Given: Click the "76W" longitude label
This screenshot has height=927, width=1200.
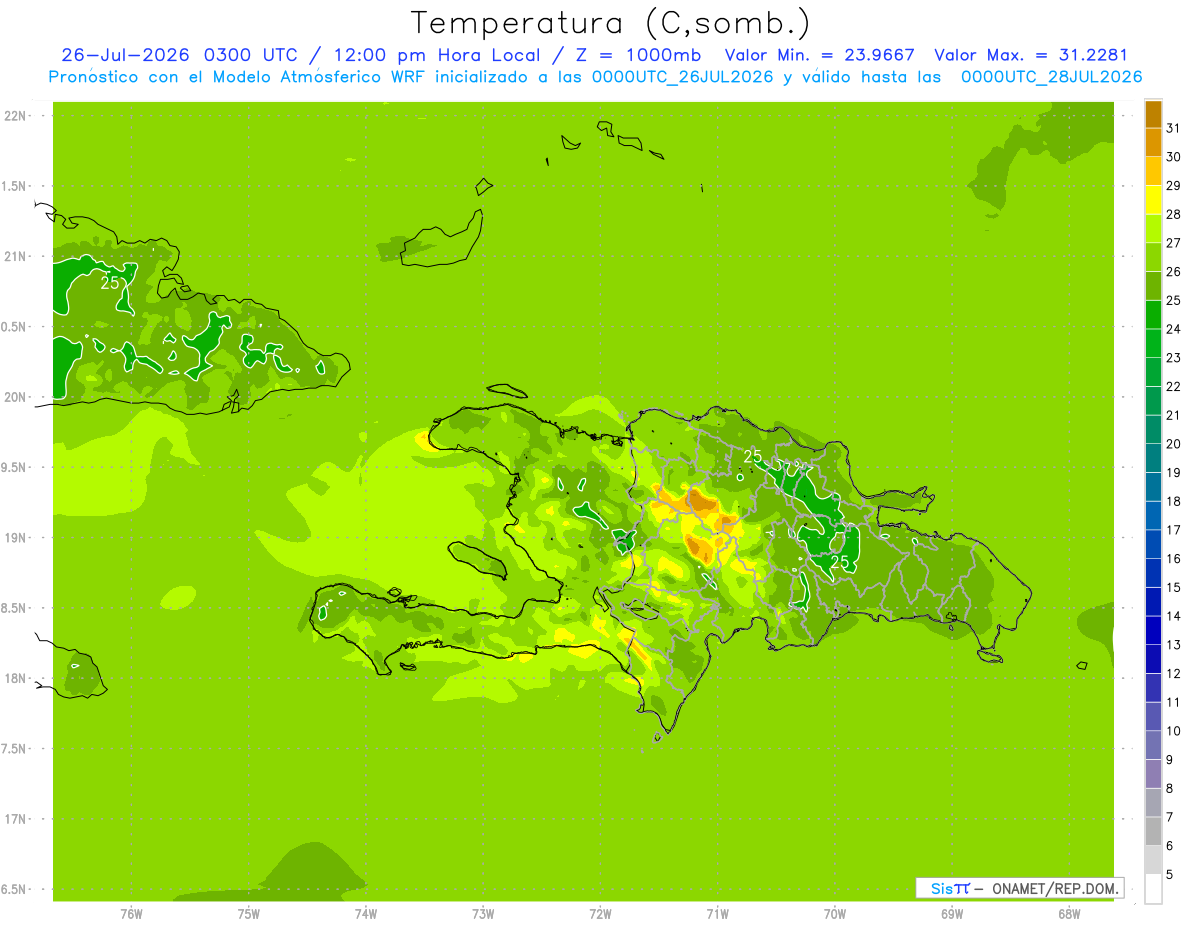Looking at the screenshot, I should point(131,914).
